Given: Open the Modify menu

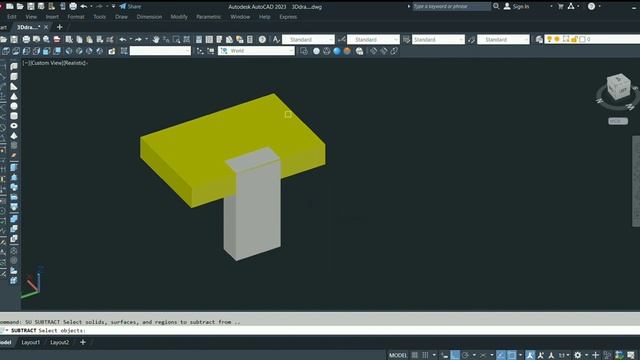Looking at the screenshot, I should (179, 17).
